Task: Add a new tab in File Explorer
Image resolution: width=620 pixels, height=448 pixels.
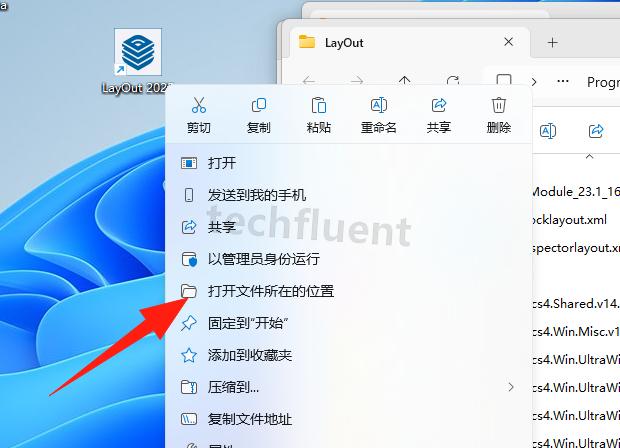Action: 553,42
